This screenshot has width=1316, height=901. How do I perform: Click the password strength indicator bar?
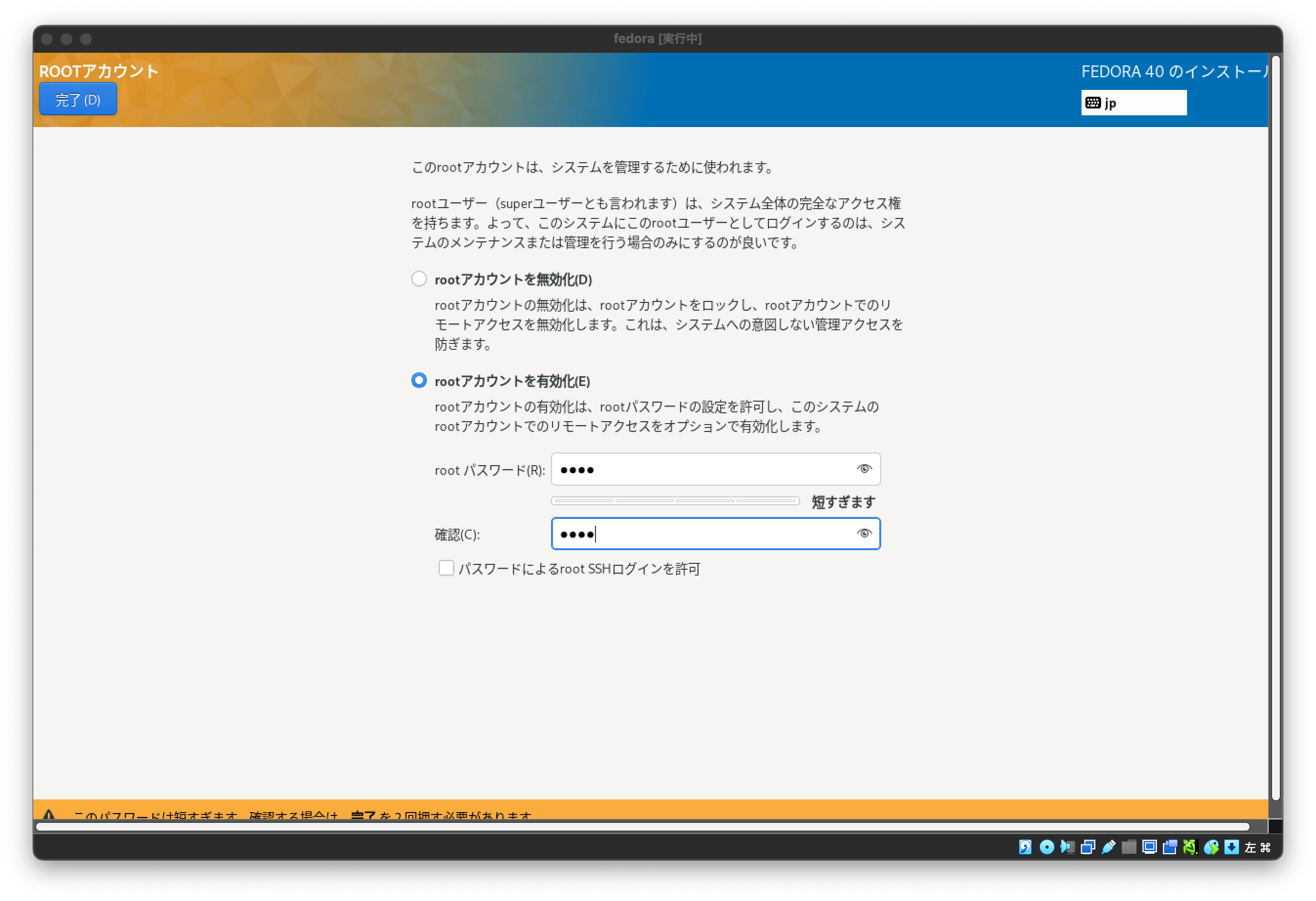tap(675, 501)
